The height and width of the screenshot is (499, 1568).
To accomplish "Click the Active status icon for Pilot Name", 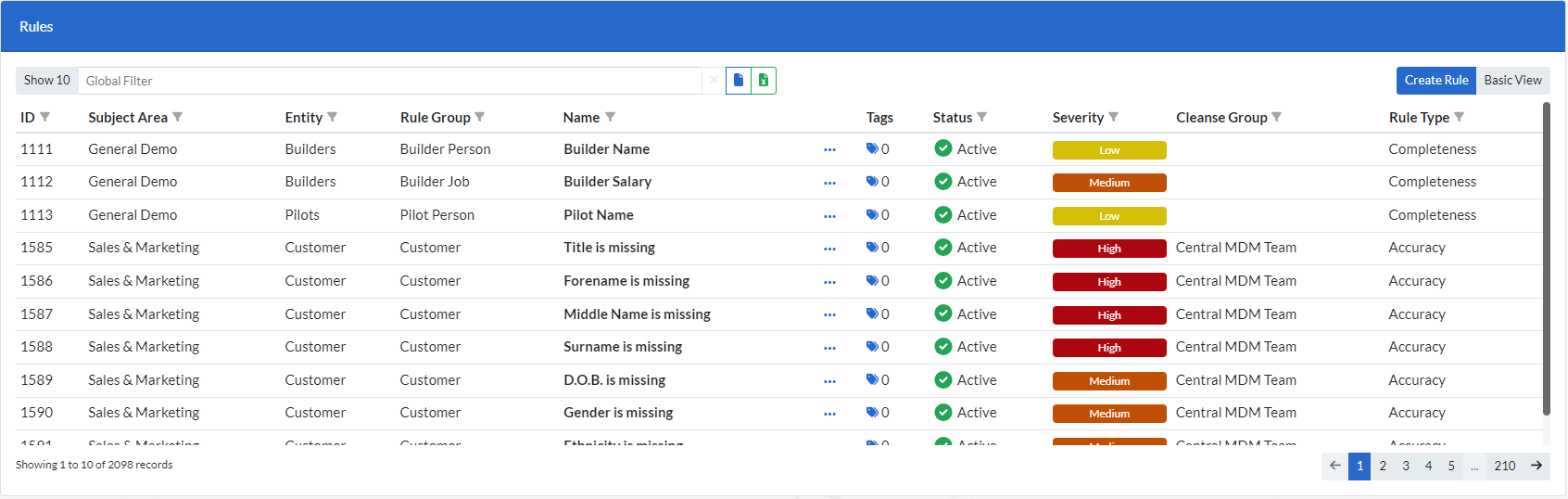I will point(943,215).
